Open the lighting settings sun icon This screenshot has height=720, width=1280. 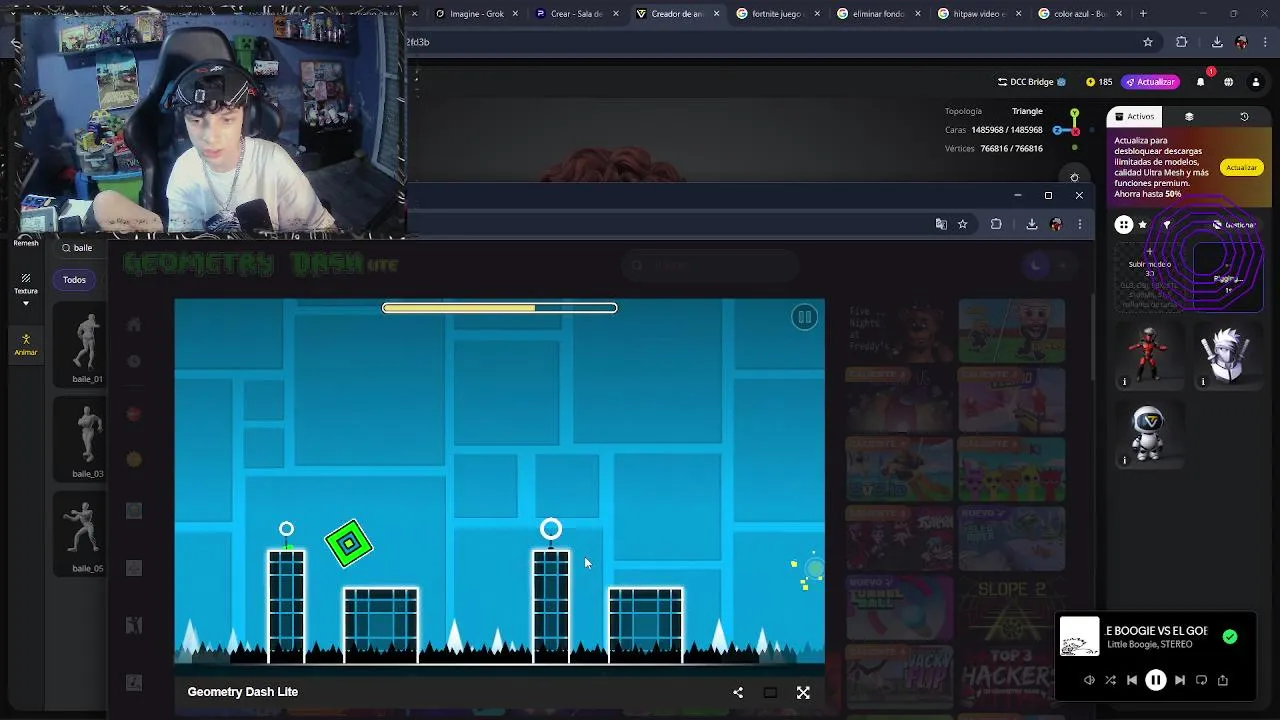point(1074,178)
